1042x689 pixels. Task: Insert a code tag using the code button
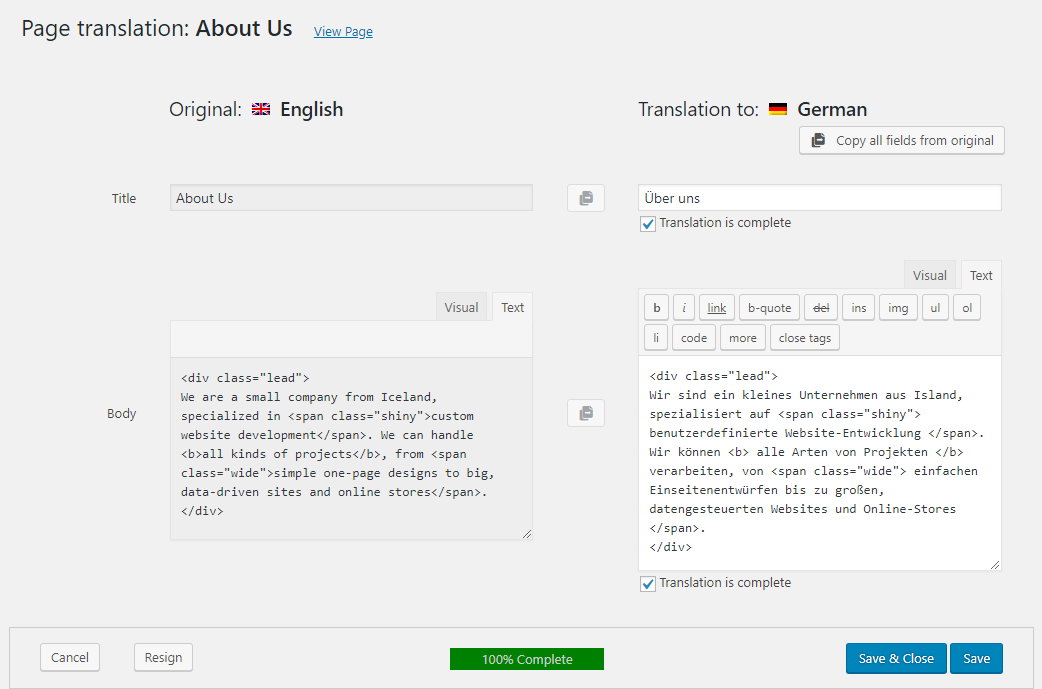[693, 337]
